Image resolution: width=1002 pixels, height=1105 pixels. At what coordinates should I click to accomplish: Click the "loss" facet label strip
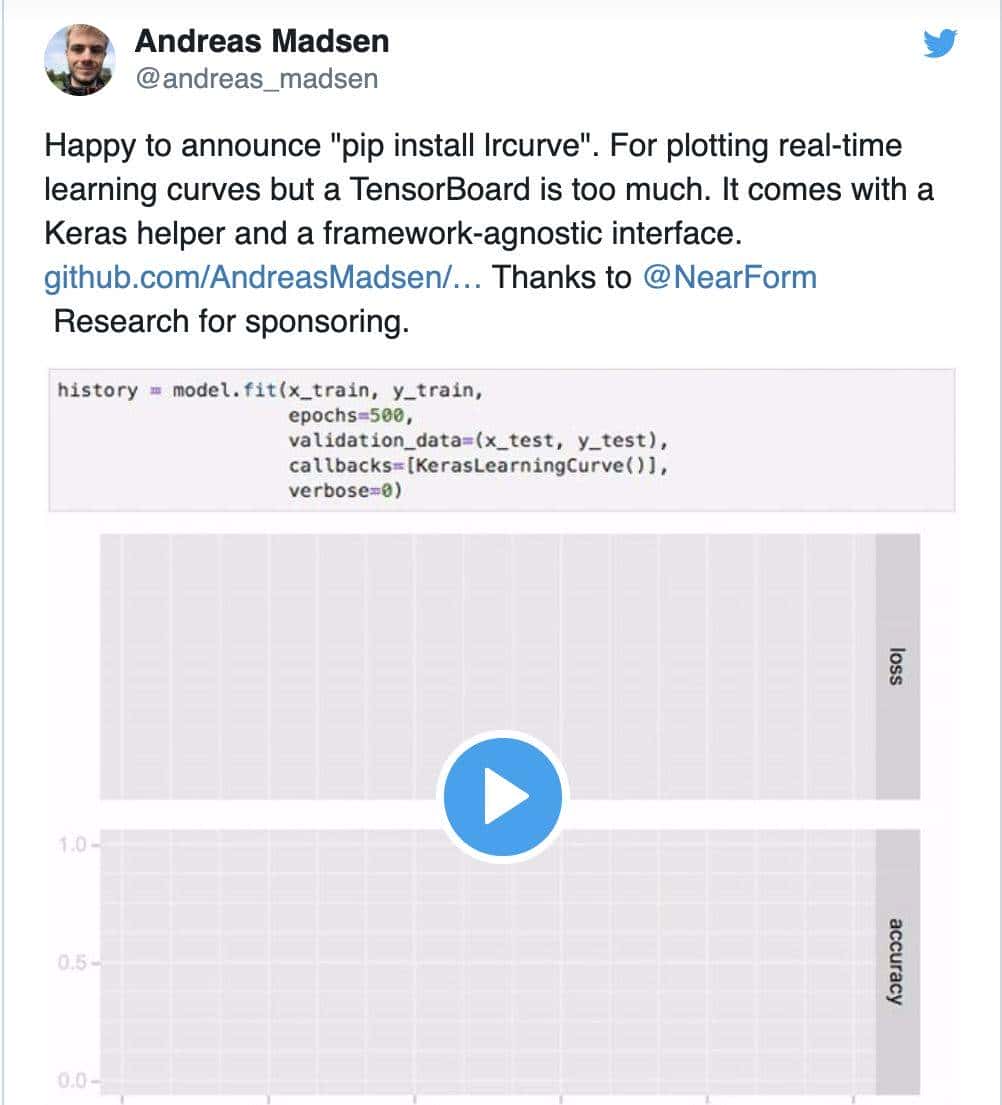tap(897, 665)
